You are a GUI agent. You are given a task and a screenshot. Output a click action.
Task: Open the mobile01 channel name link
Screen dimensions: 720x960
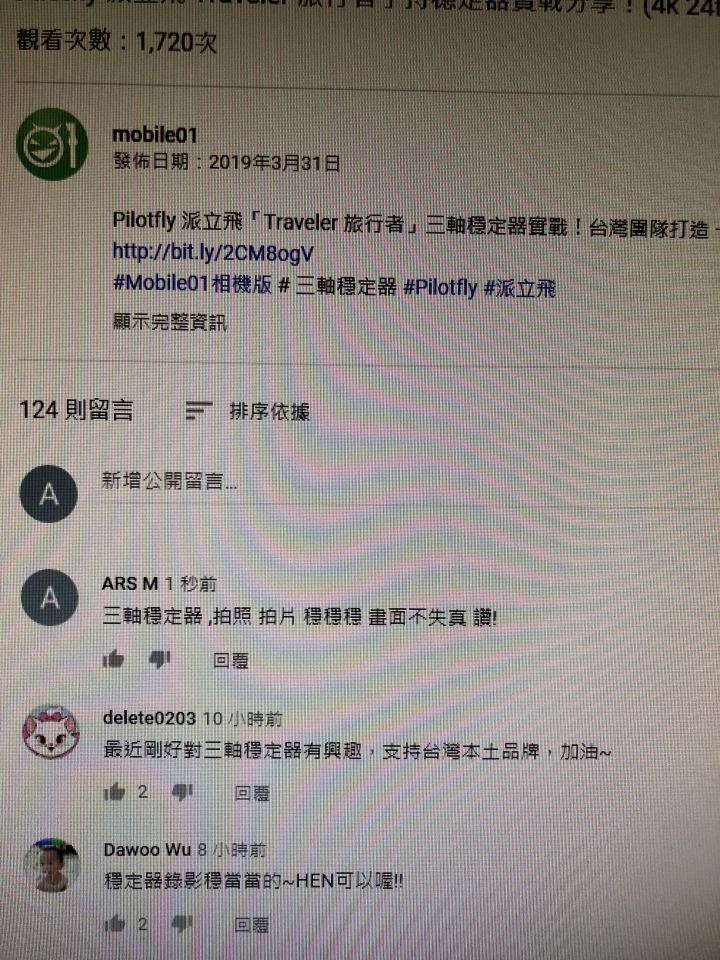pos(155,135)
